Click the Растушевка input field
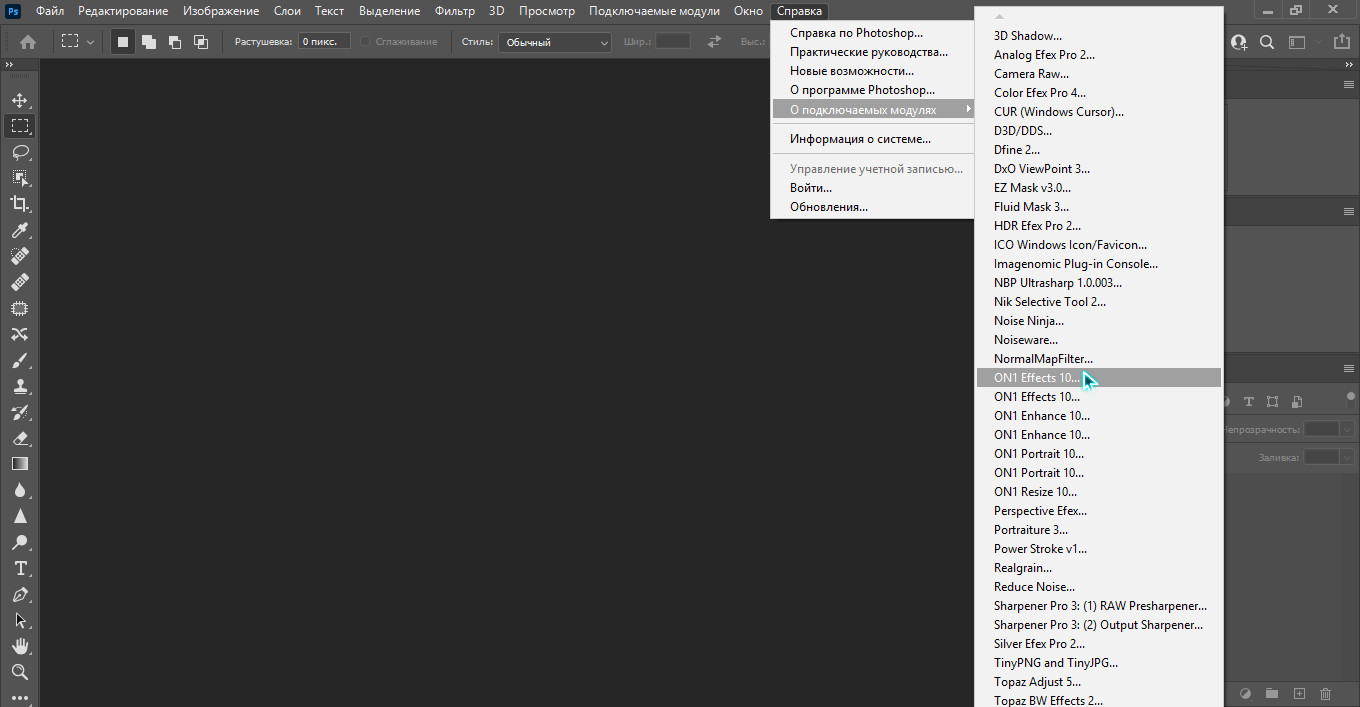1360x707 pixels. click(x=324, y=42)
